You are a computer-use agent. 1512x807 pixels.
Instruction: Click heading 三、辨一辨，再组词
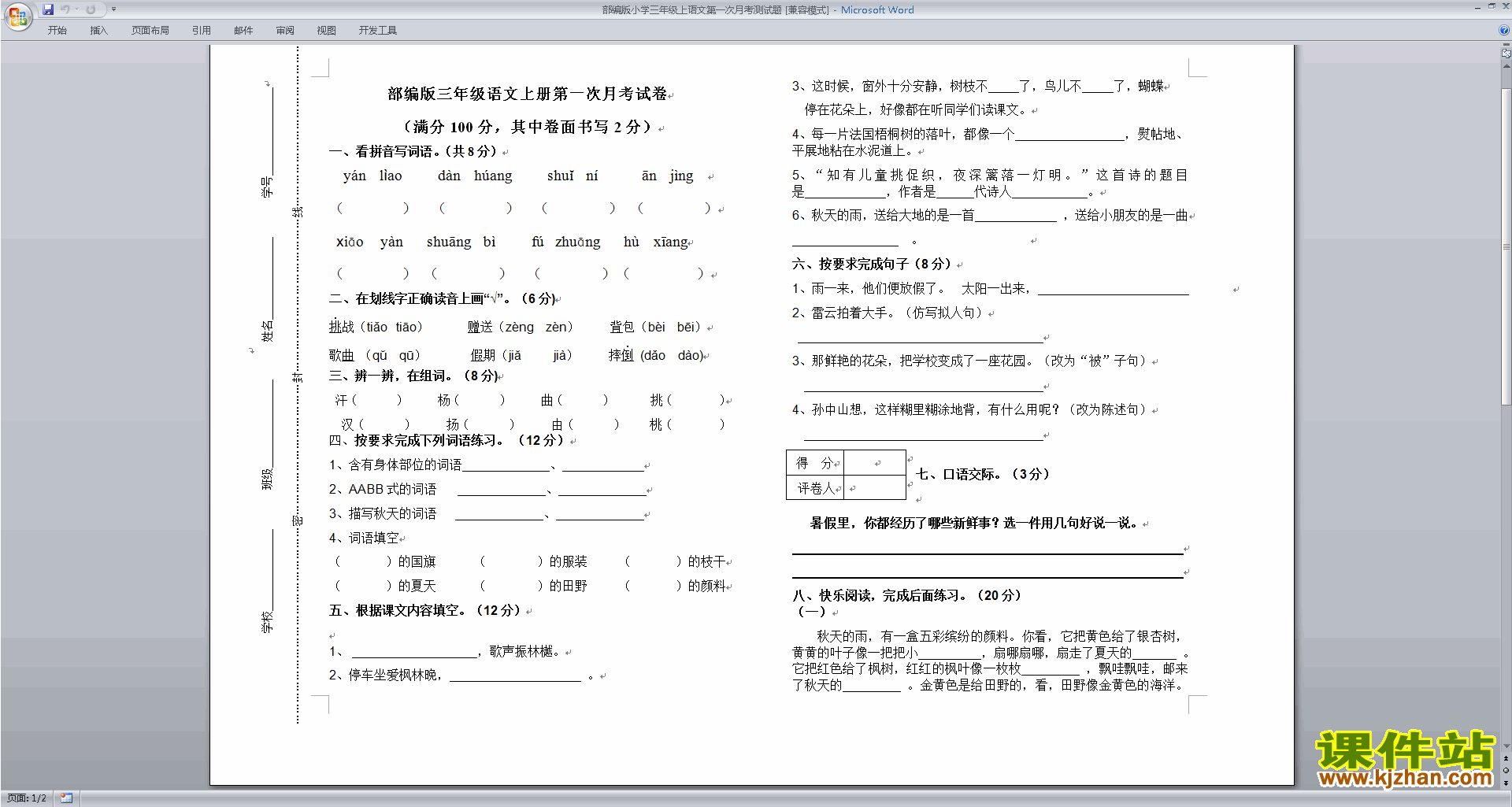point(413,376)
